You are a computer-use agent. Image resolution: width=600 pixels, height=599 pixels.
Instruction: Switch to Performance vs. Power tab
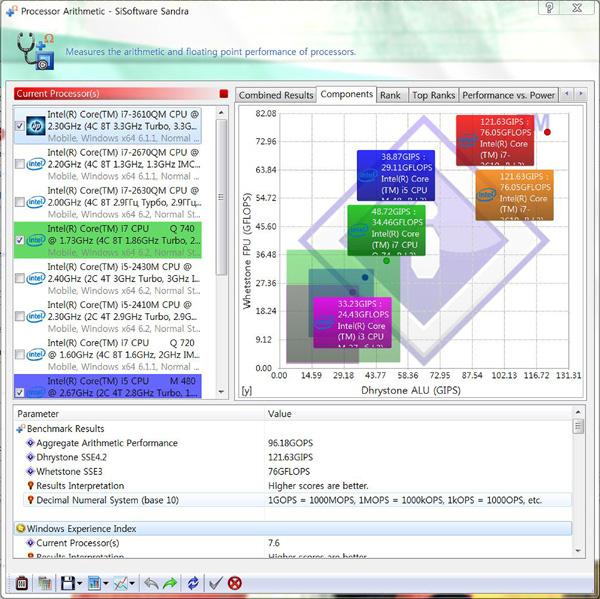509,95
